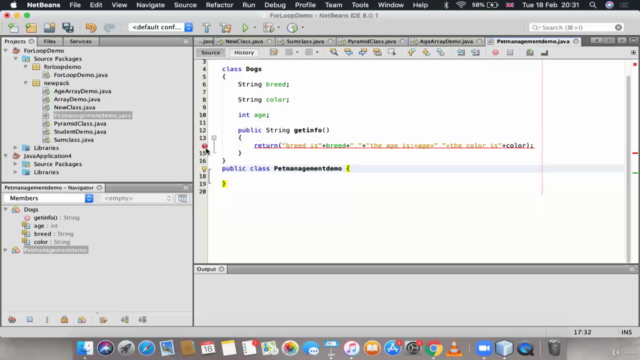
Task: Collapse the Dogs class in Navigator
Action: (6, 209)
